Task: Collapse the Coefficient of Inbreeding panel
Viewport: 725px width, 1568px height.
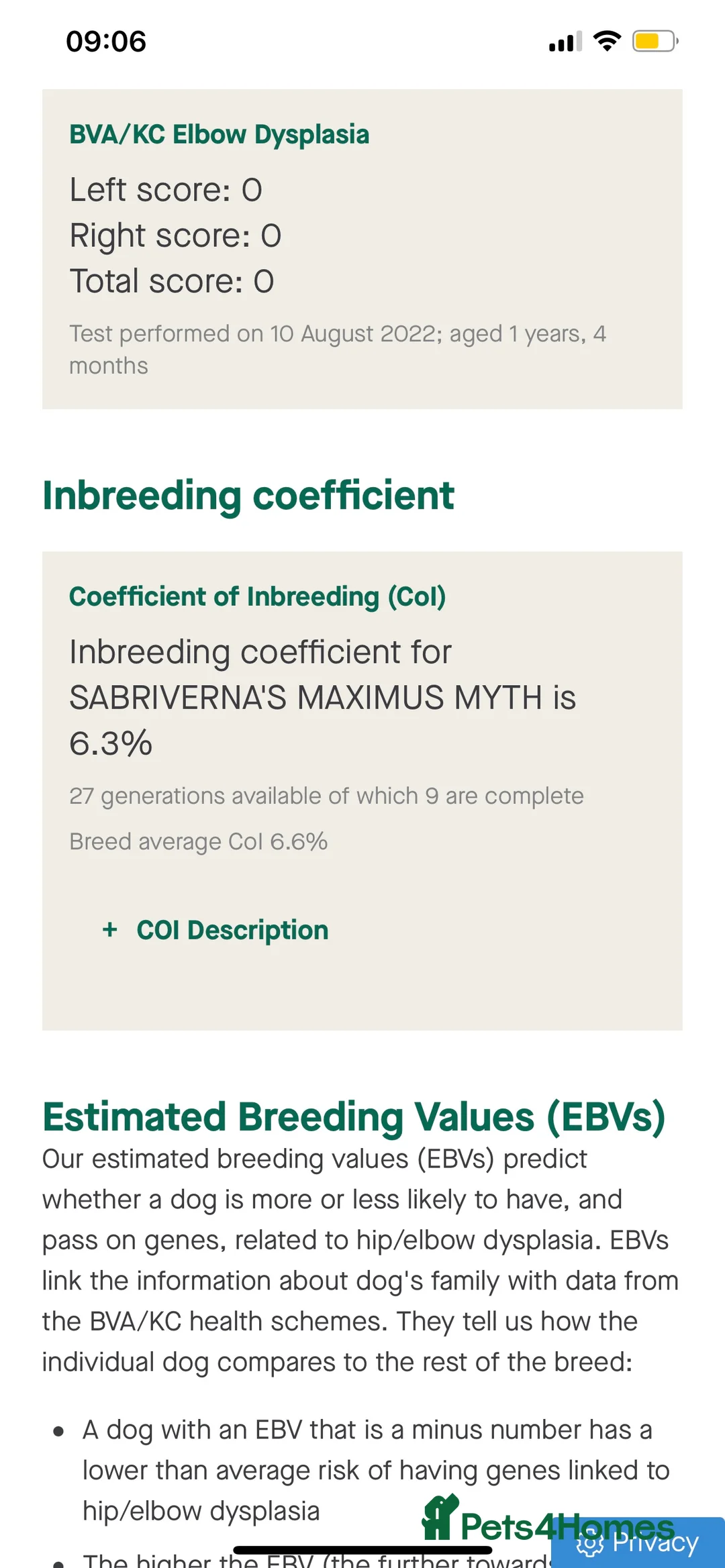Action: [258, 596]
